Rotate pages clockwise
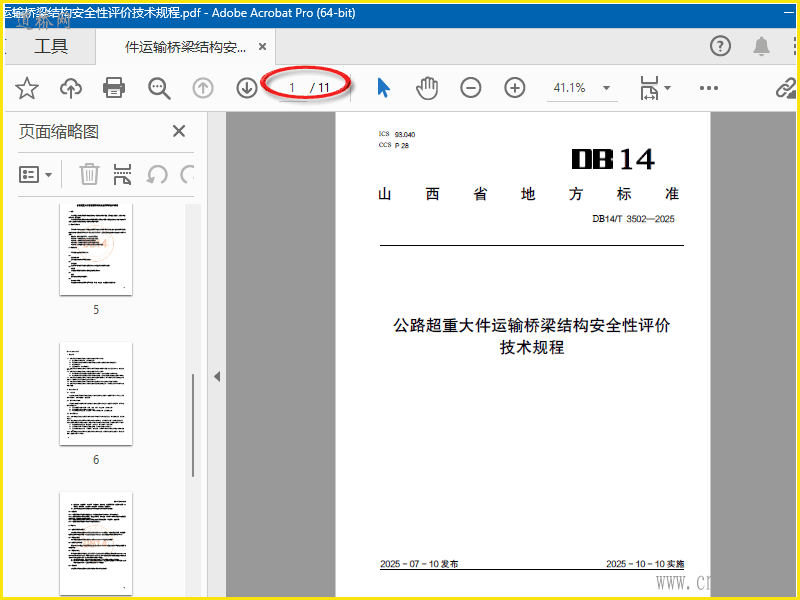This screenshot has height=600, width=800. 187,174
